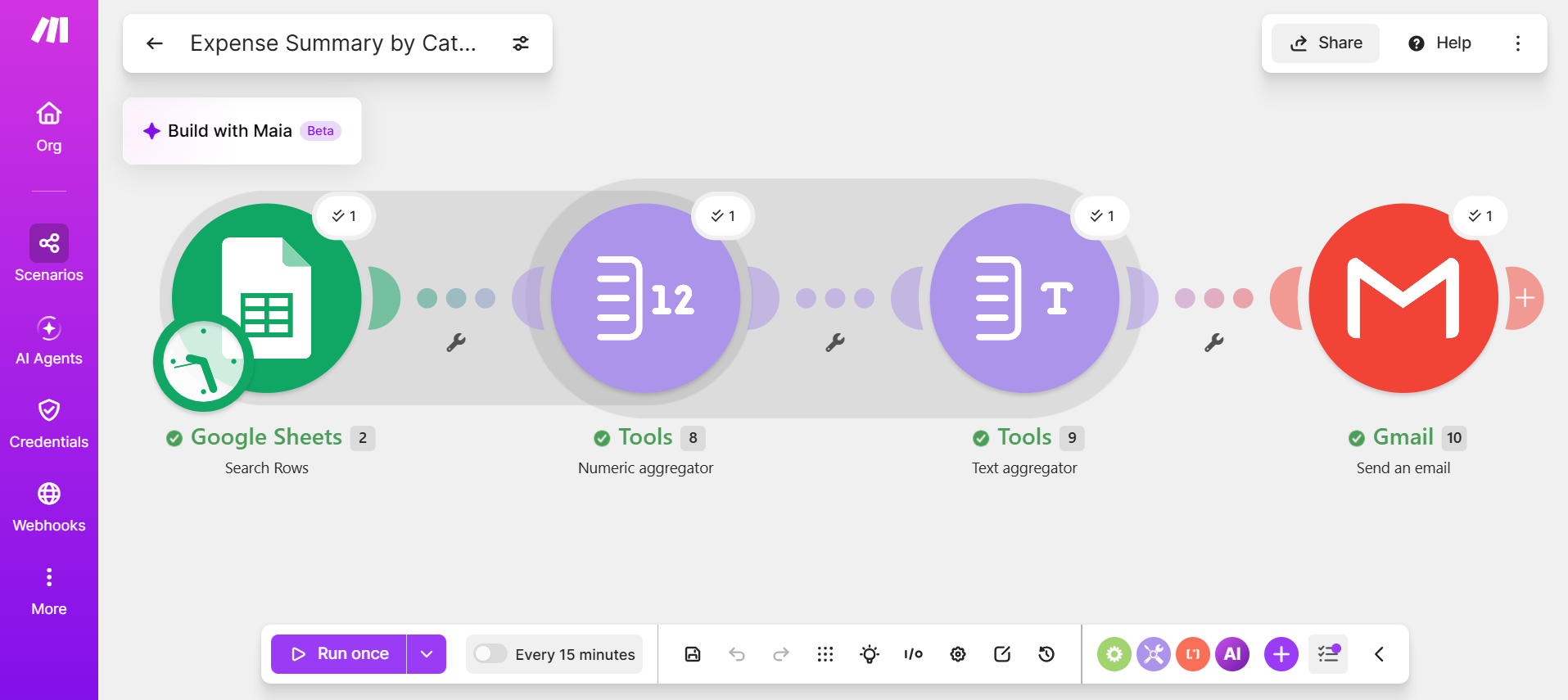The width and height of the screenshot is (1568, 700).
Task: Click the Gmail module label
Action: tap(1403, 437)
